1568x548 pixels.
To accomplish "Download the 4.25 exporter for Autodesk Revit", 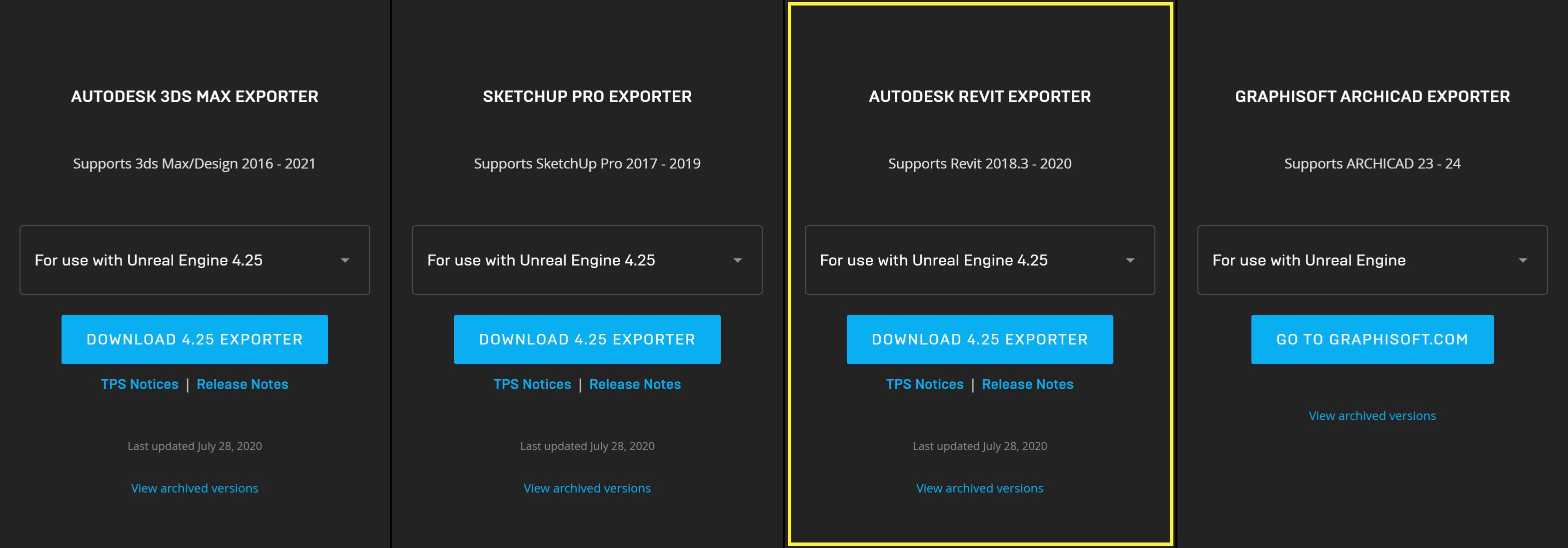I will 979,339.
